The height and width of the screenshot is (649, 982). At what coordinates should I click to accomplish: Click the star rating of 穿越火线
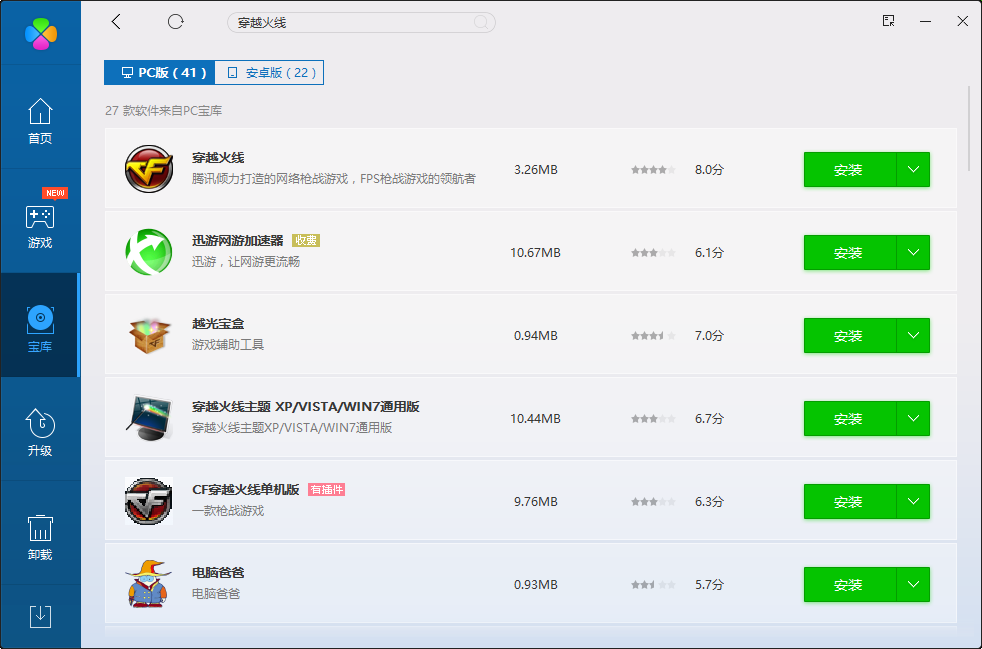[653, 170]
